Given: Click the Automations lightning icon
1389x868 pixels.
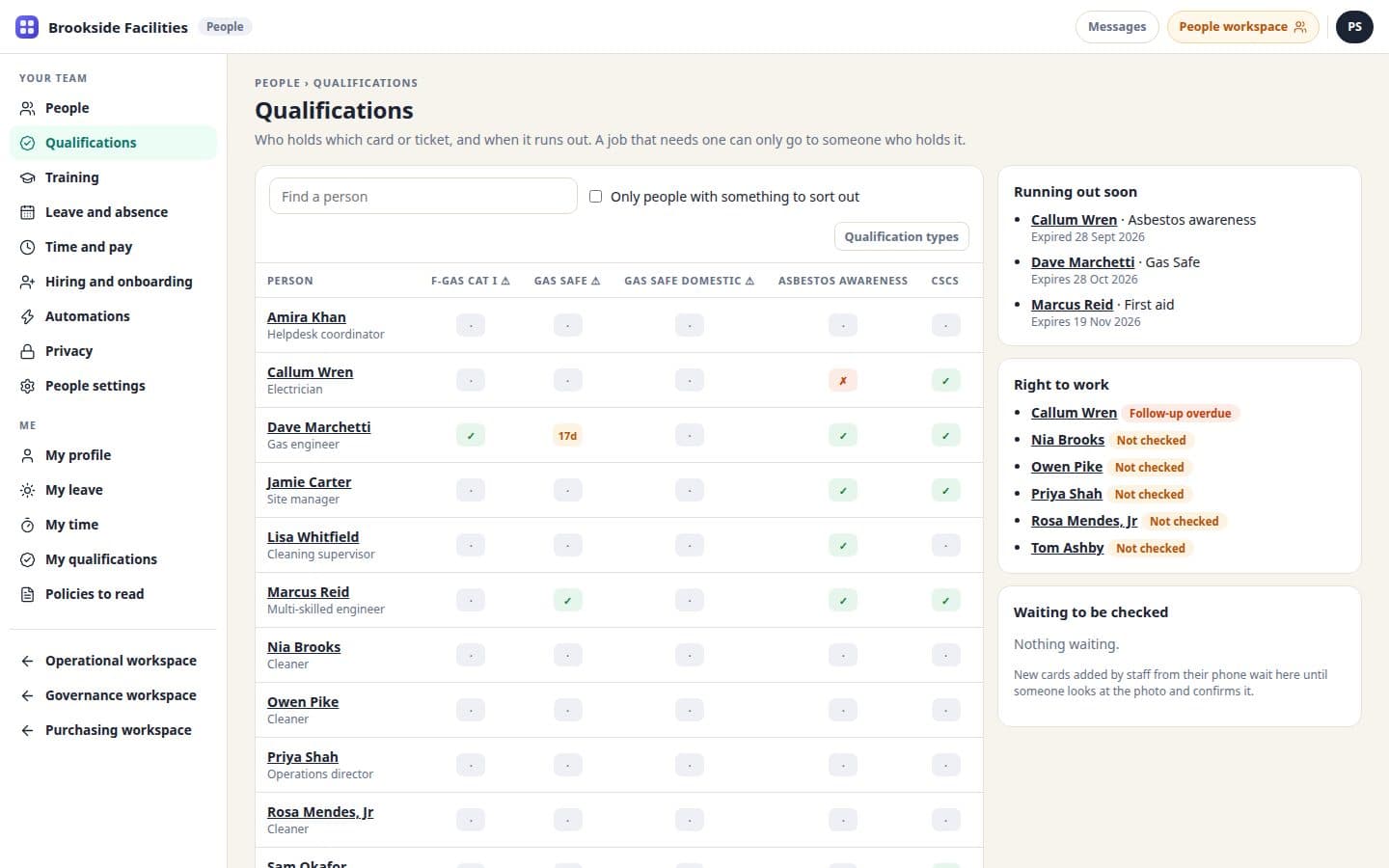Looking at the screenshot, I should [28, 316].
